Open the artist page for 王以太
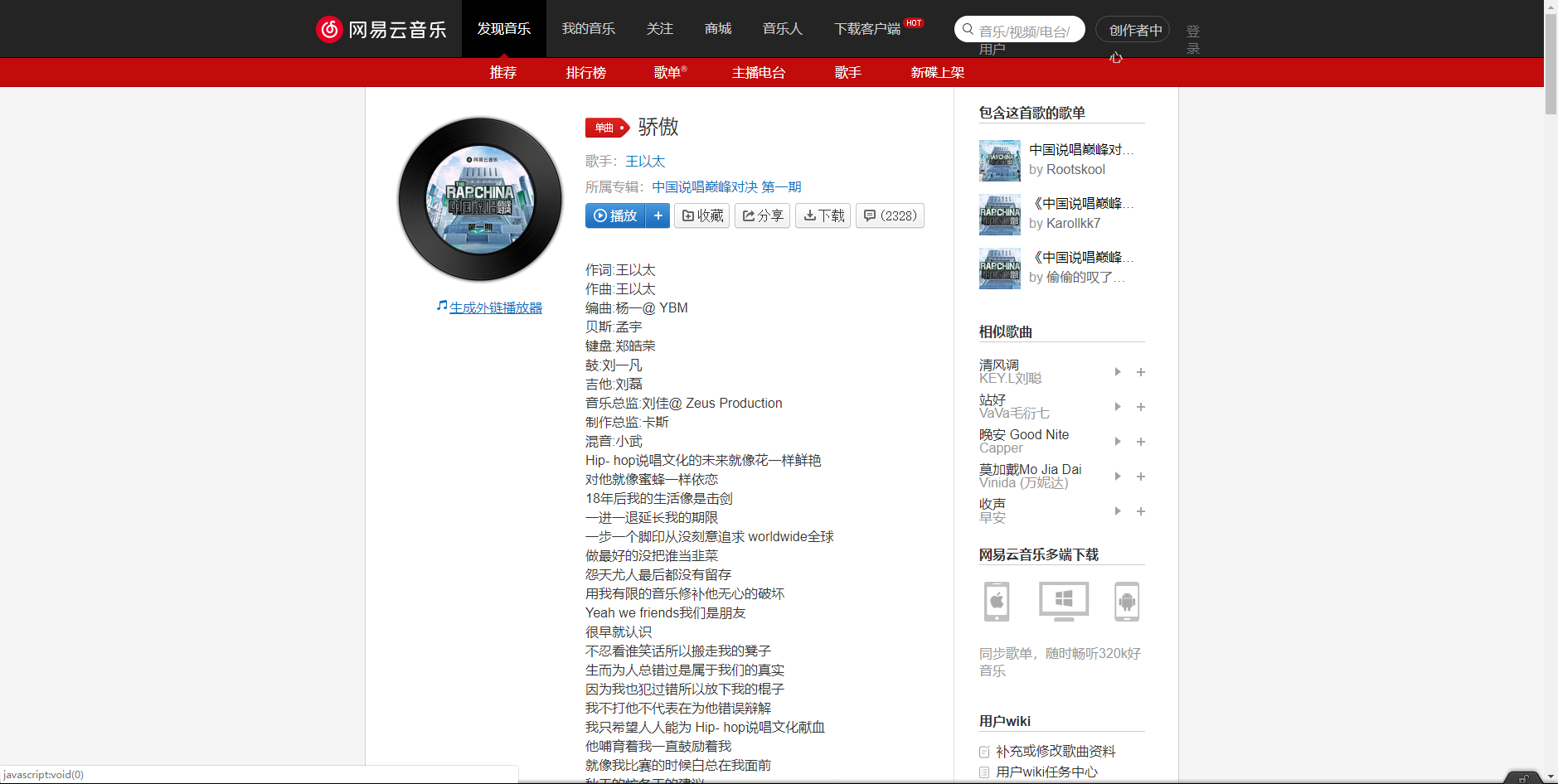This screenshot has width=1558, height=784. [646, 161]
